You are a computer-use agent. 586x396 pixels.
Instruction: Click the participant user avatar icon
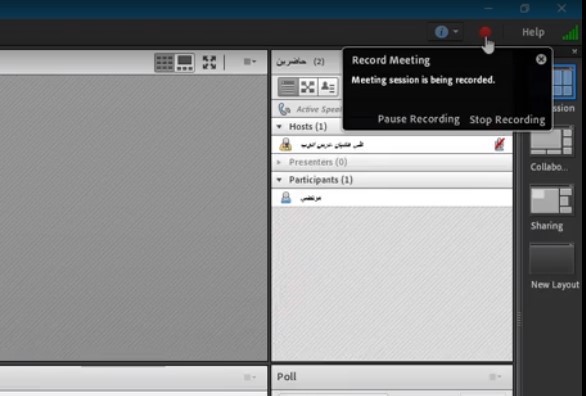286,198
